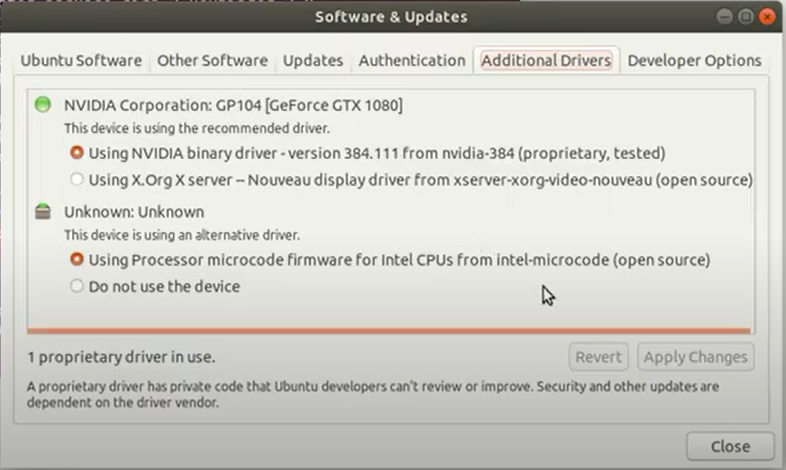Go to the Updates tab
786x470 pixels.
coord(313,61)
